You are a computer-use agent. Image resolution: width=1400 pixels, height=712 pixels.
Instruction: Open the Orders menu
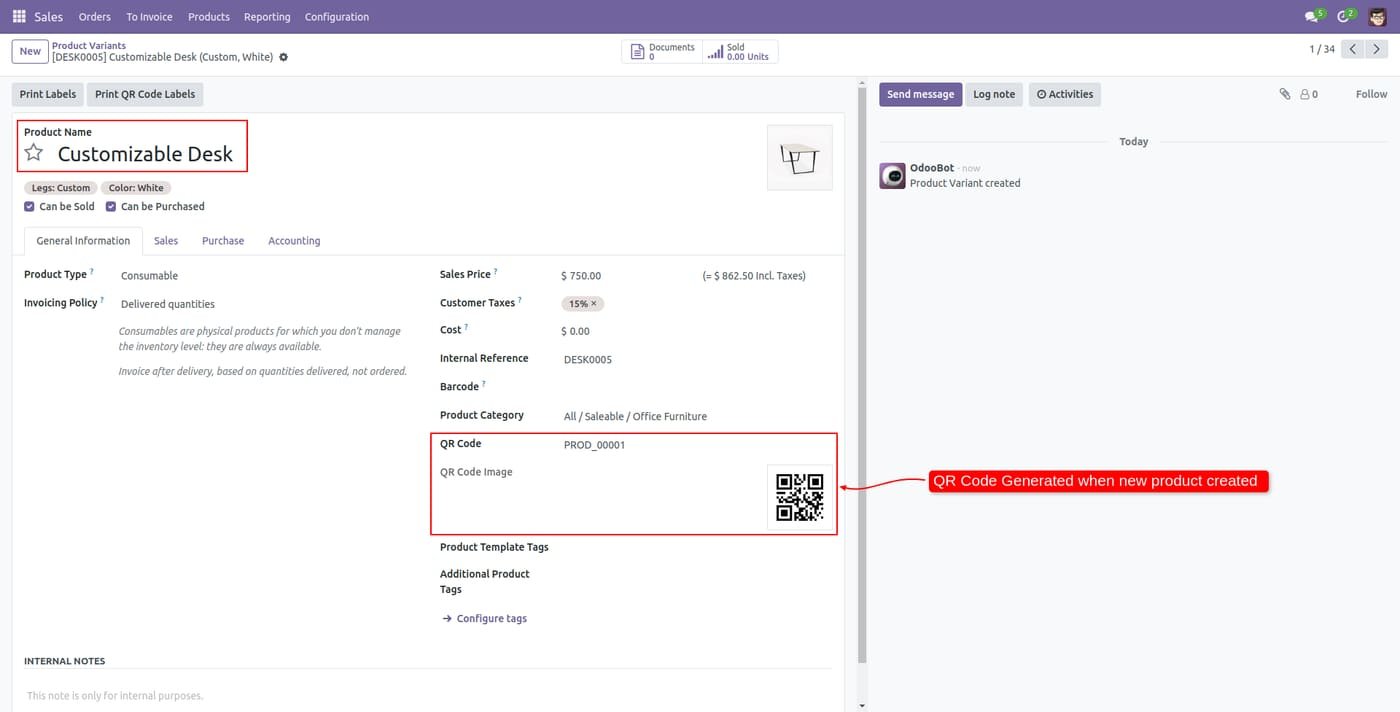(x=95, y=17)
